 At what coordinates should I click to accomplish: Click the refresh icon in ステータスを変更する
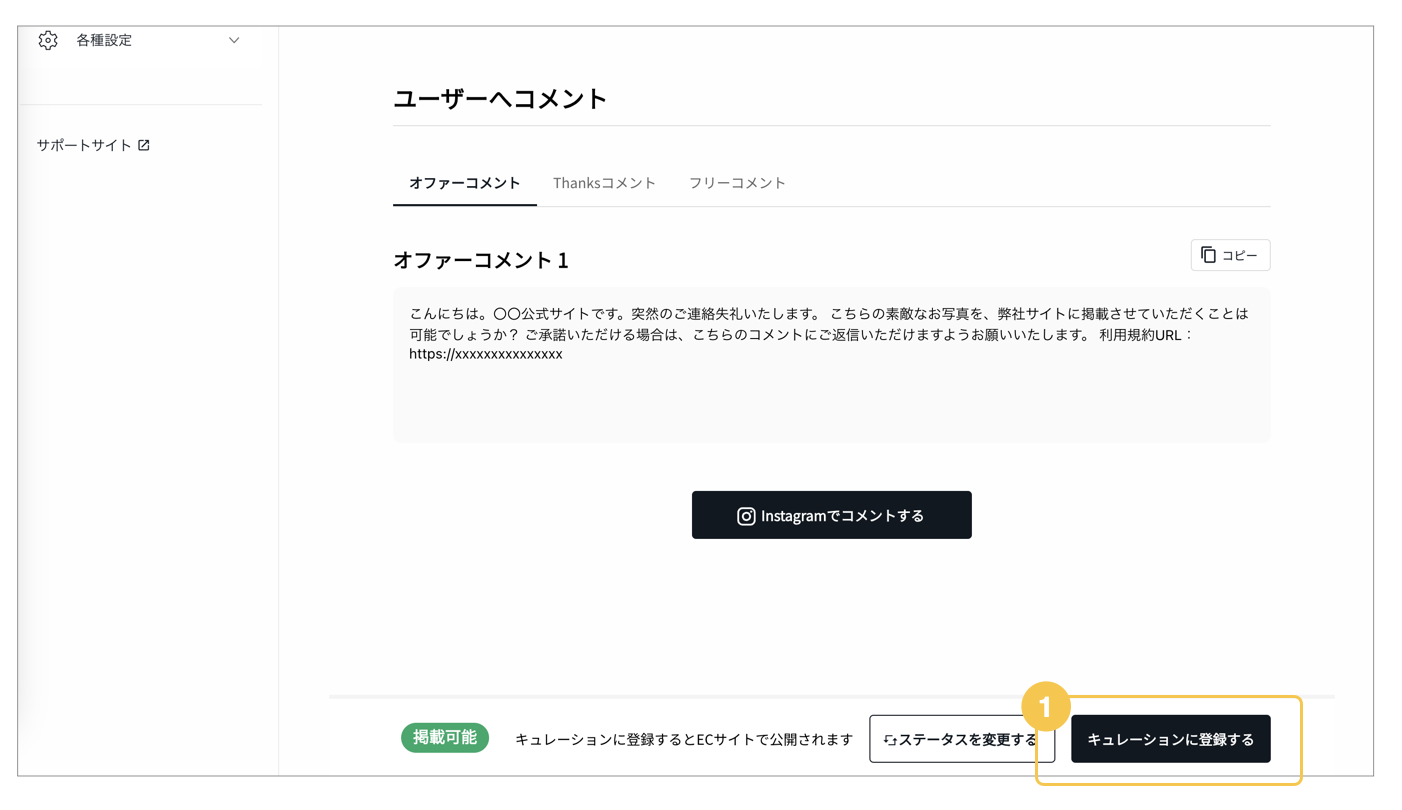pos(890,740)
